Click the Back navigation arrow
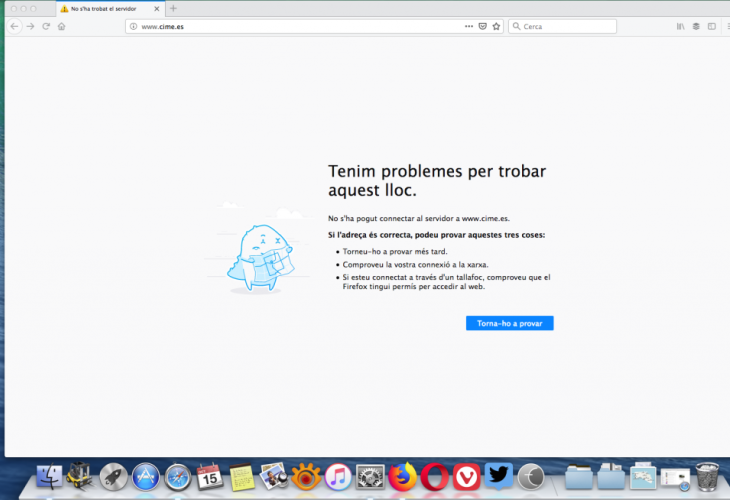 tap(14, 26)
